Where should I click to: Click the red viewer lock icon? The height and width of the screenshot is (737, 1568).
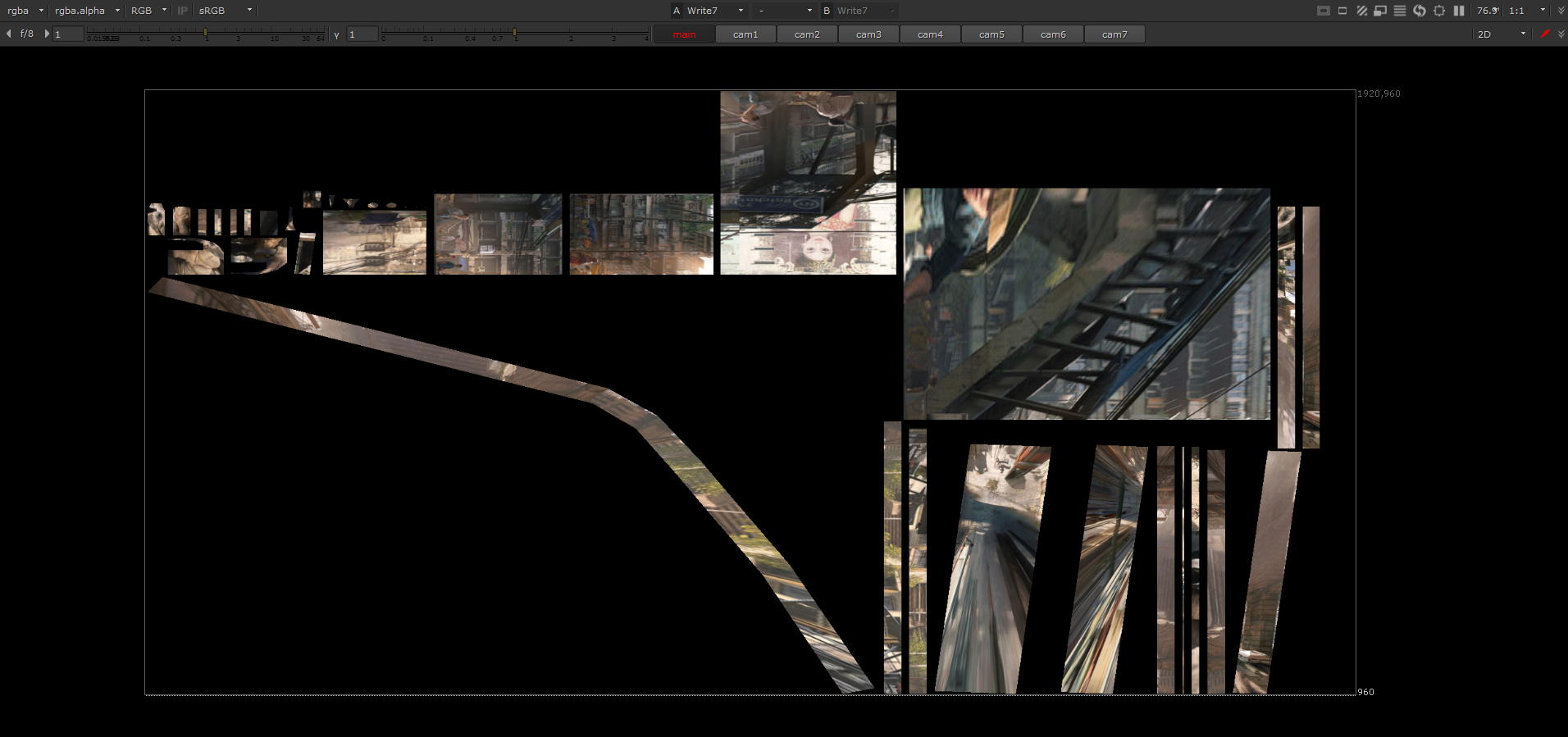point(1545,34)
